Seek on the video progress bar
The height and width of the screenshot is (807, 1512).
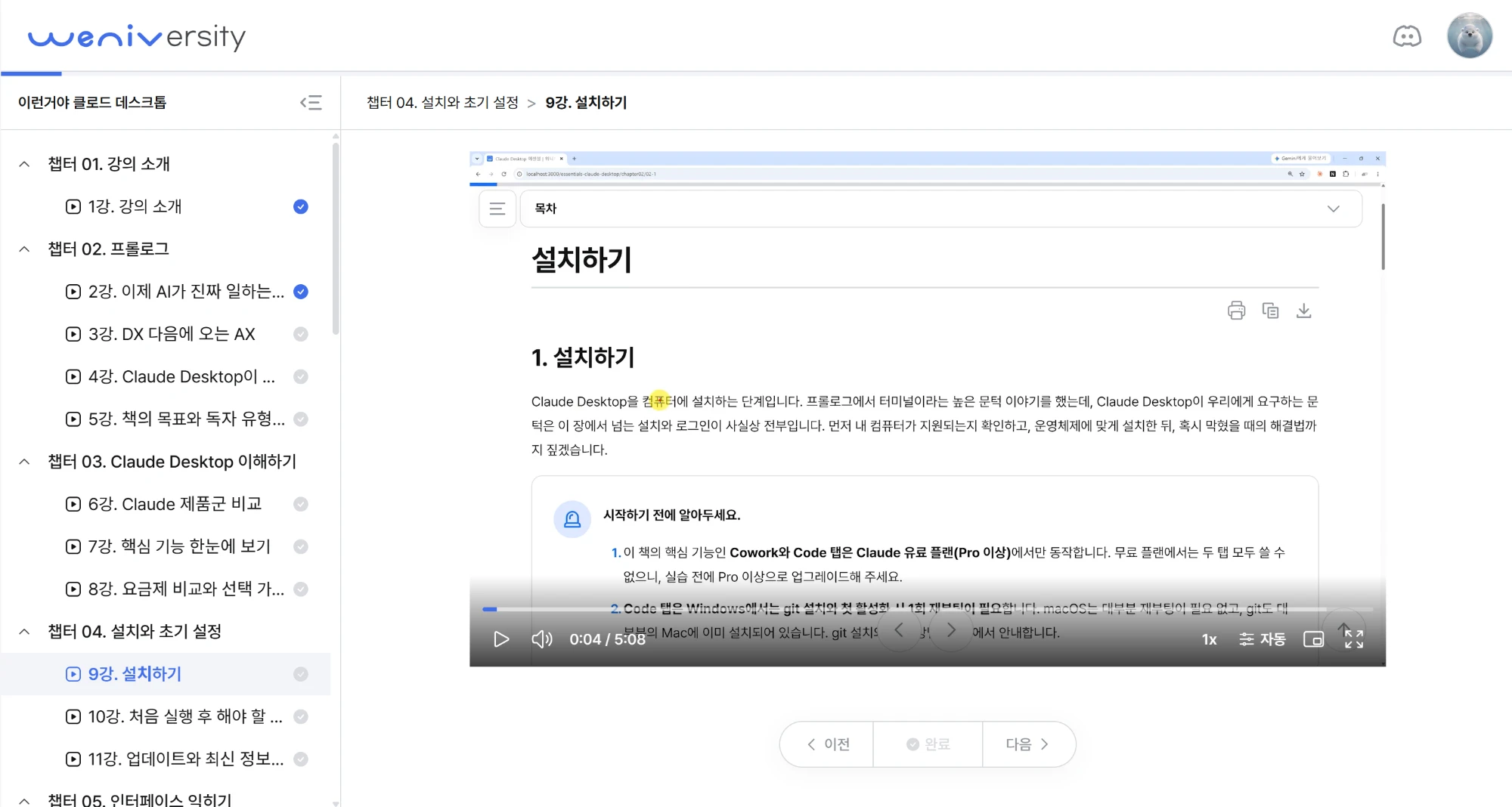[x=928, y=609]
